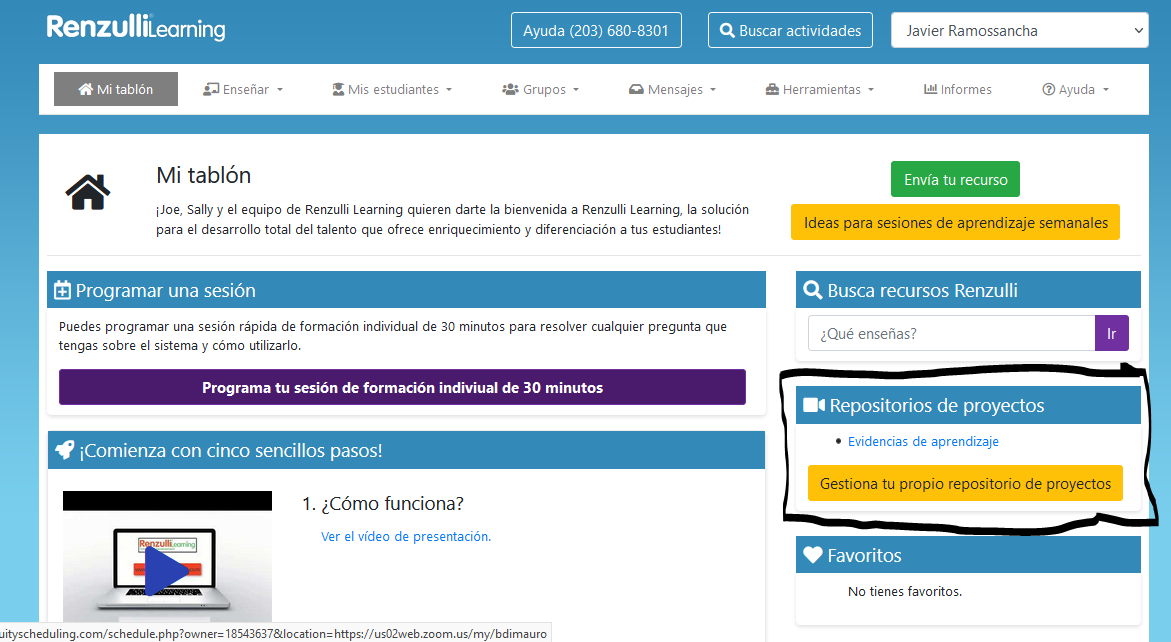Click the video camera icon in Repositorios header

814,405
